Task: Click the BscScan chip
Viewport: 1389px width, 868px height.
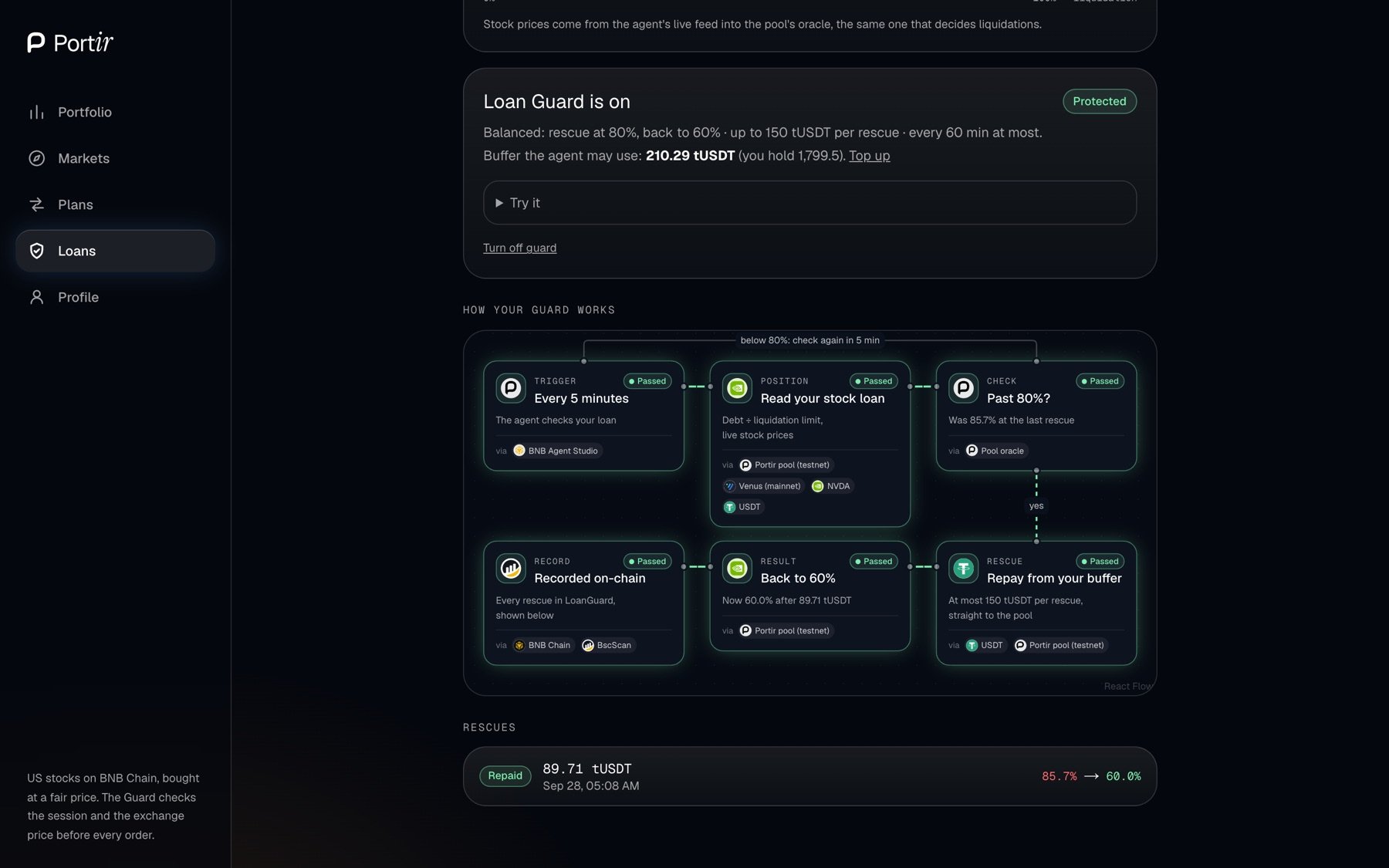Action: coord(607,646)
